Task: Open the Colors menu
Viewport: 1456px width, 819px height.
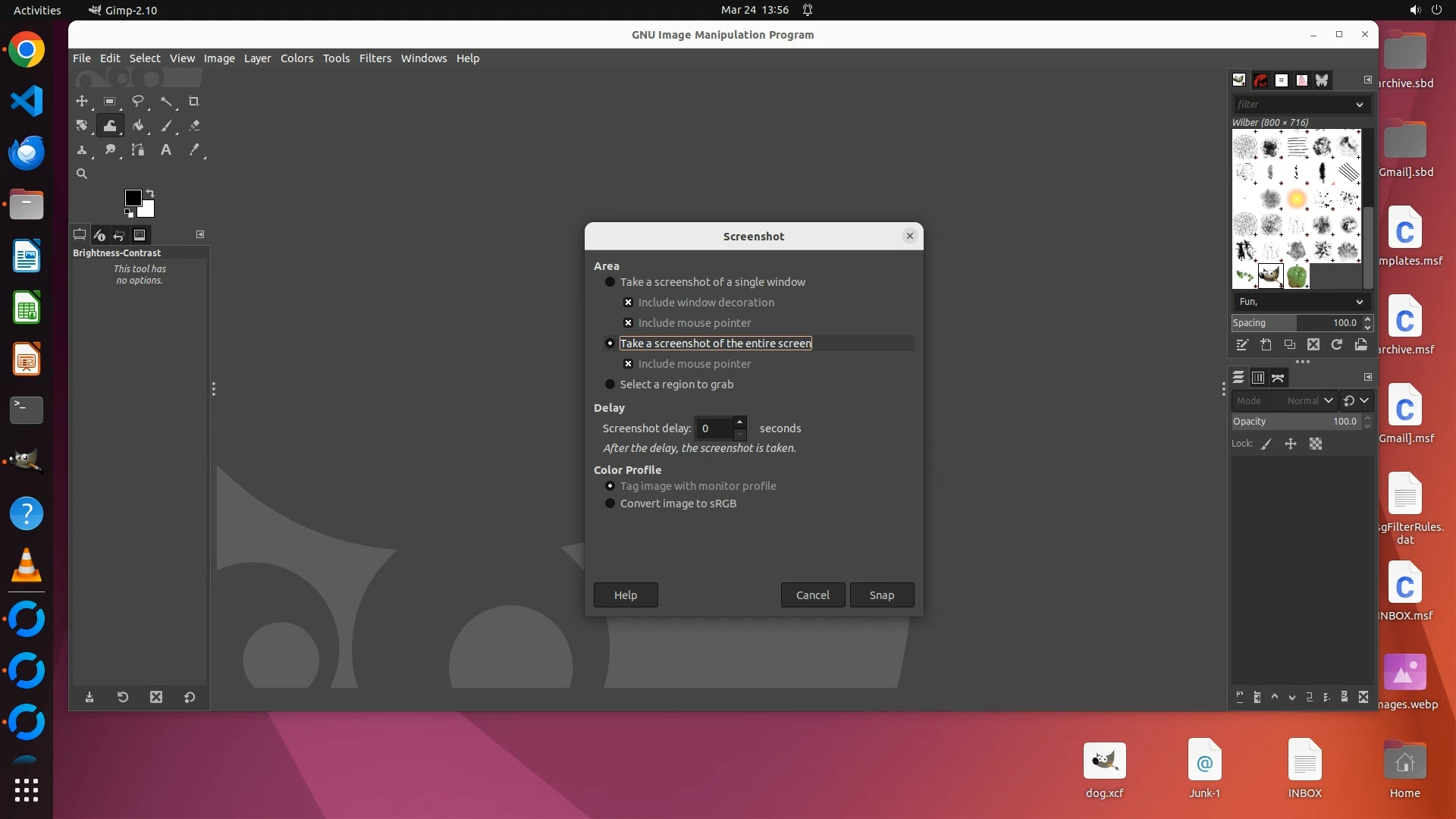Action: (297, 58)
